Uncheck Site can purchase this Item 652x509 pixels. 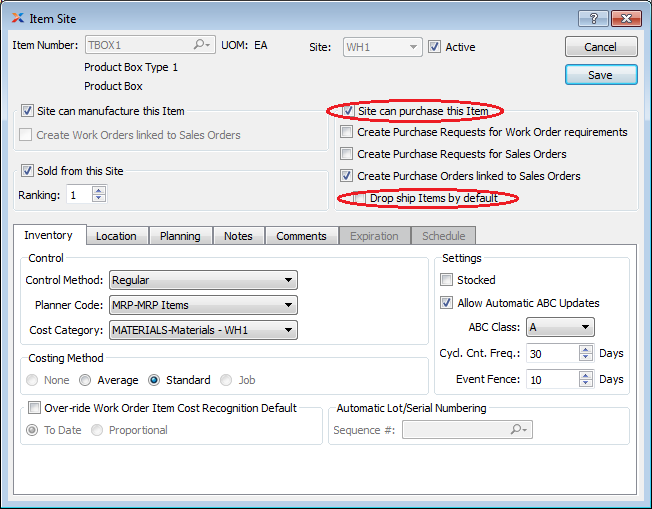[348, 111]
